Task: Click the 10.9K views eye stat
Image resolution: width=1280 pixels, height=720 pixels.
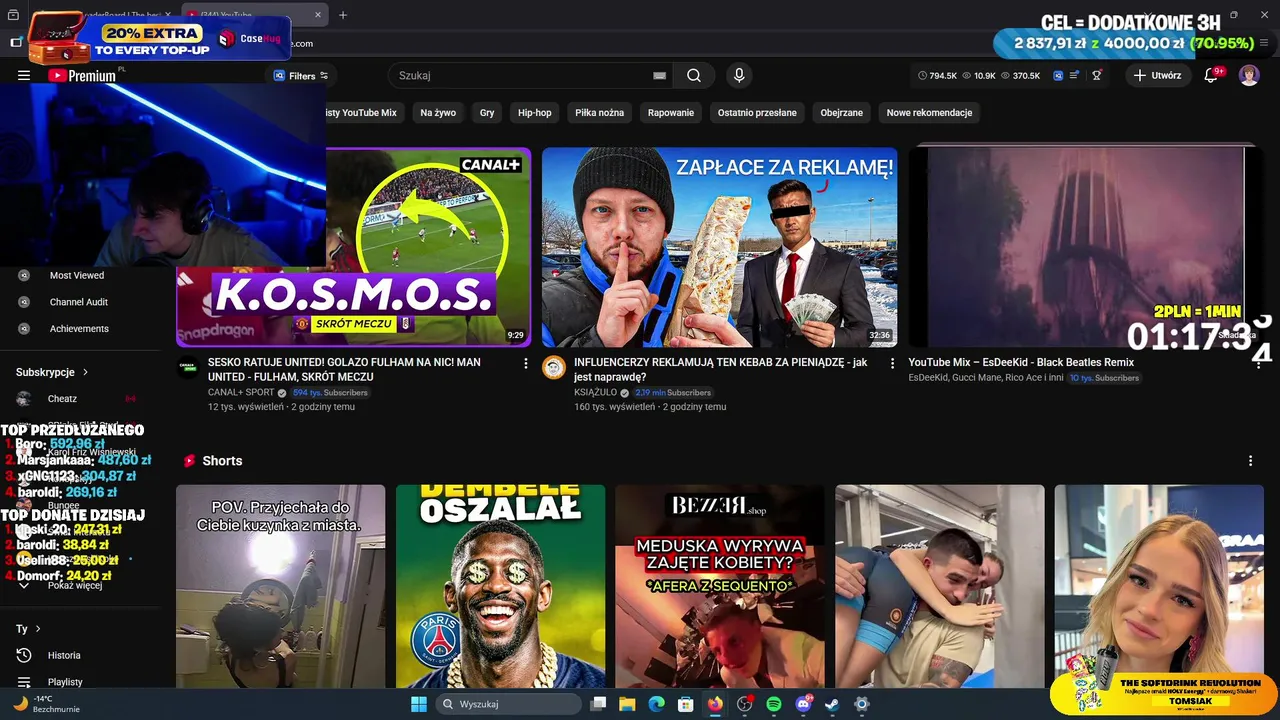Action: click(x=979, y=76)
